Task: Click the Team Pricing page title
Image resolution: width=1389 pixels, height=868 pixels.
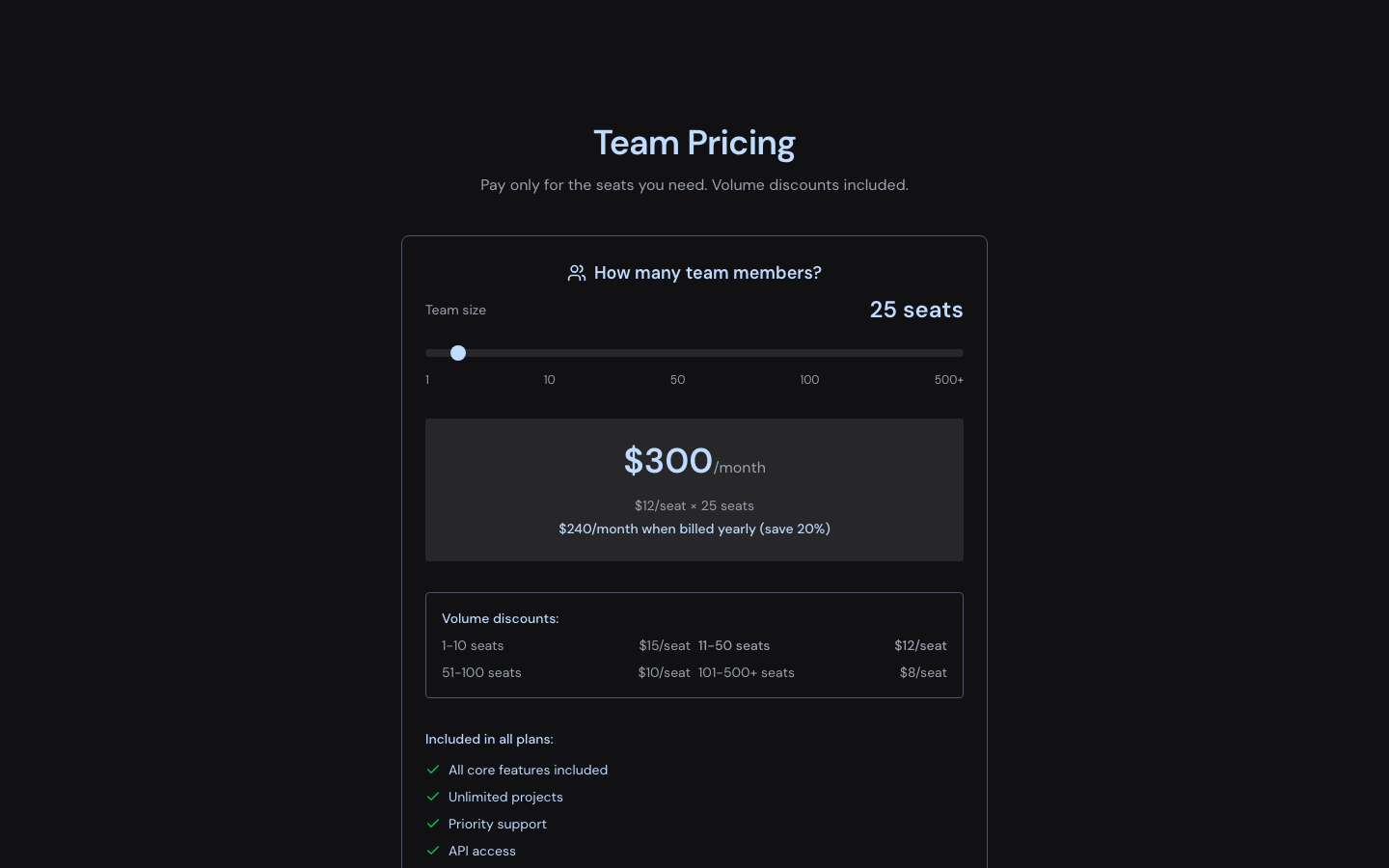Action: [x=694, y=142]
